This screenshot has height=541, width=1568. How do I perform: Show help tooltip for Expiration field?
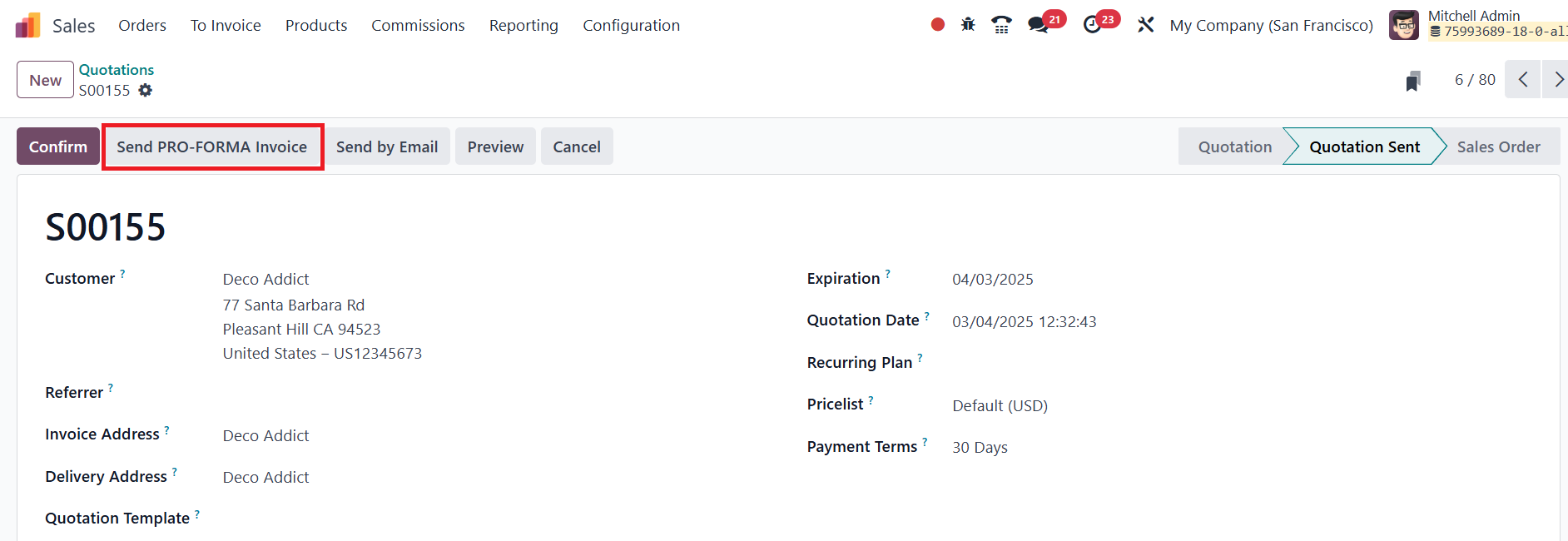coord(888,273)
